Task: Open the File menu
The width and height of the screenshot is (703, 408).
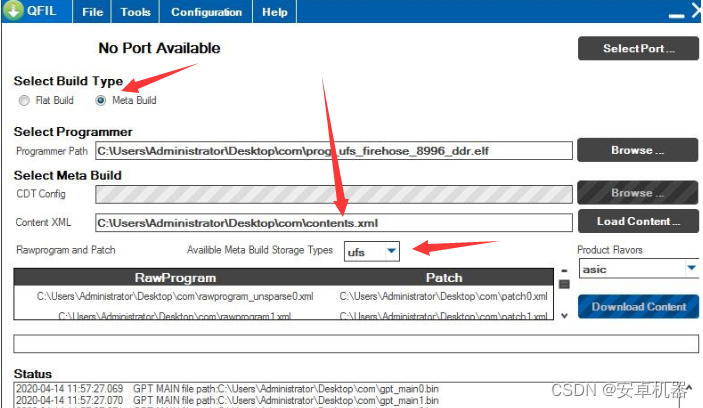Action: point(92,12)
